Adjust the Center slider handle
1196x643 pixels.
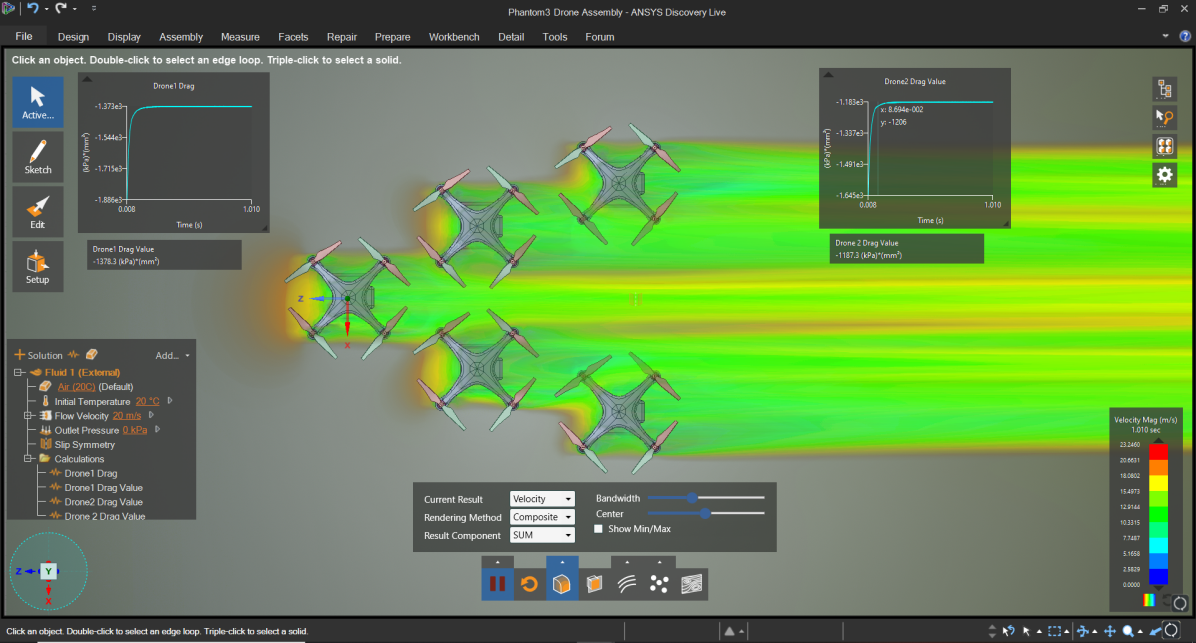[706, 513]
